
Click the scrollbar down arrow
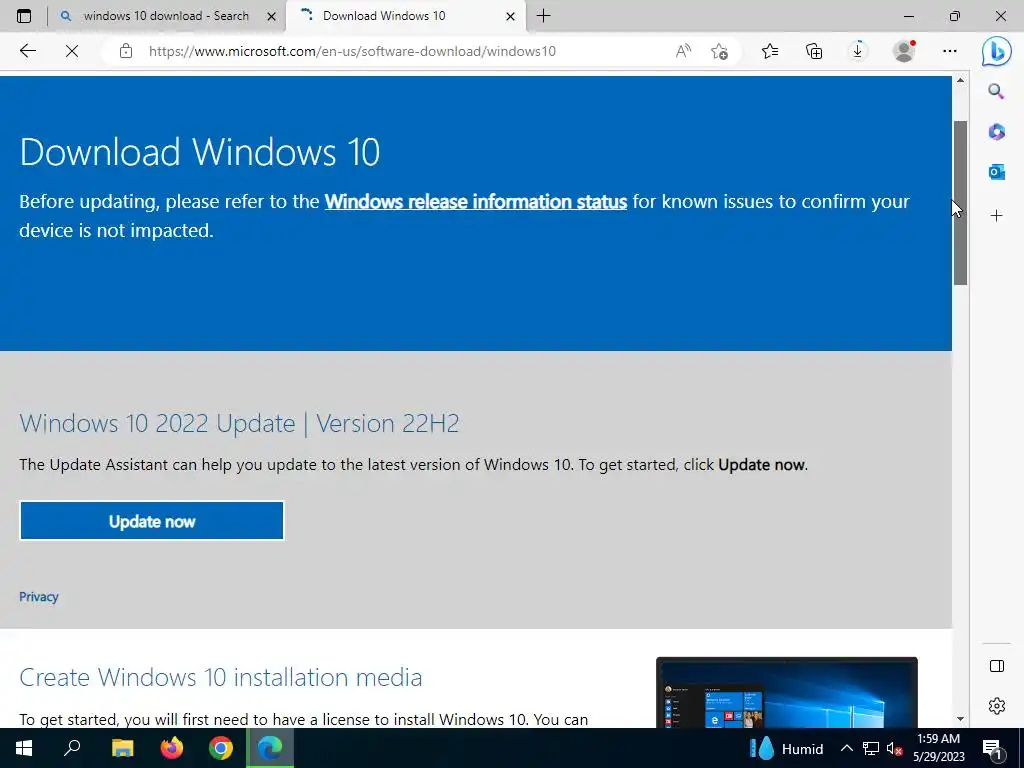coord(960,719)
